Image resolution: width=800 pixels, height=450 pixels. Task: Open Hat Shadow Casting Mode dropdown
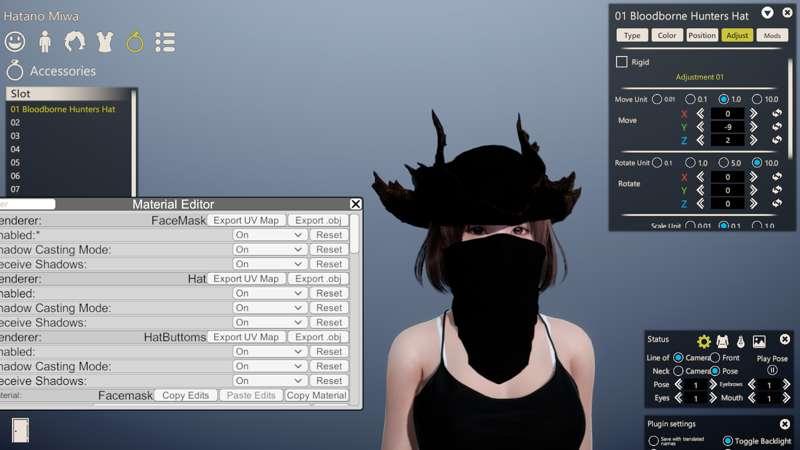coord(269,308)
